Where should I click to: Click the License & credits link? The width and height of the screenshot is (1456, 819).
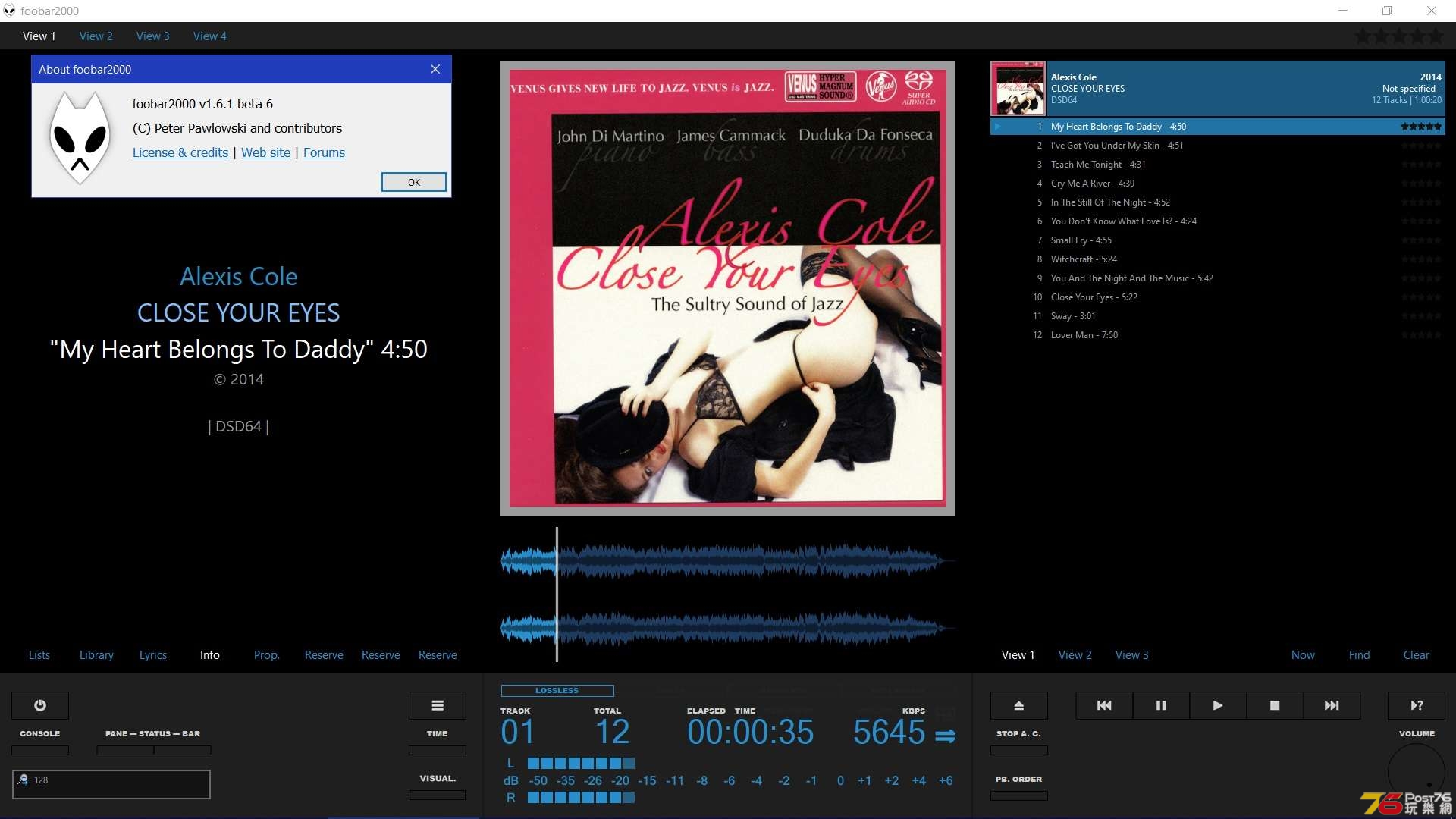(180, 152)
